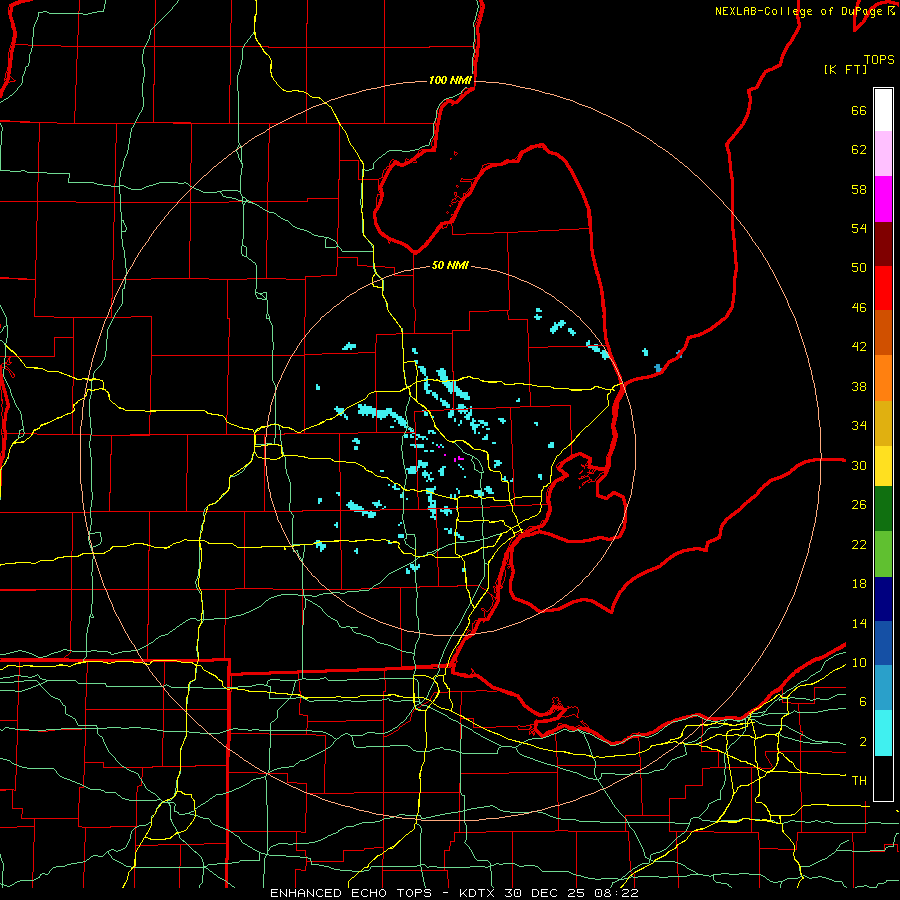Click the '50 NMI' range ring label
This screenshot has width=900, height=900.
[451, 265]
